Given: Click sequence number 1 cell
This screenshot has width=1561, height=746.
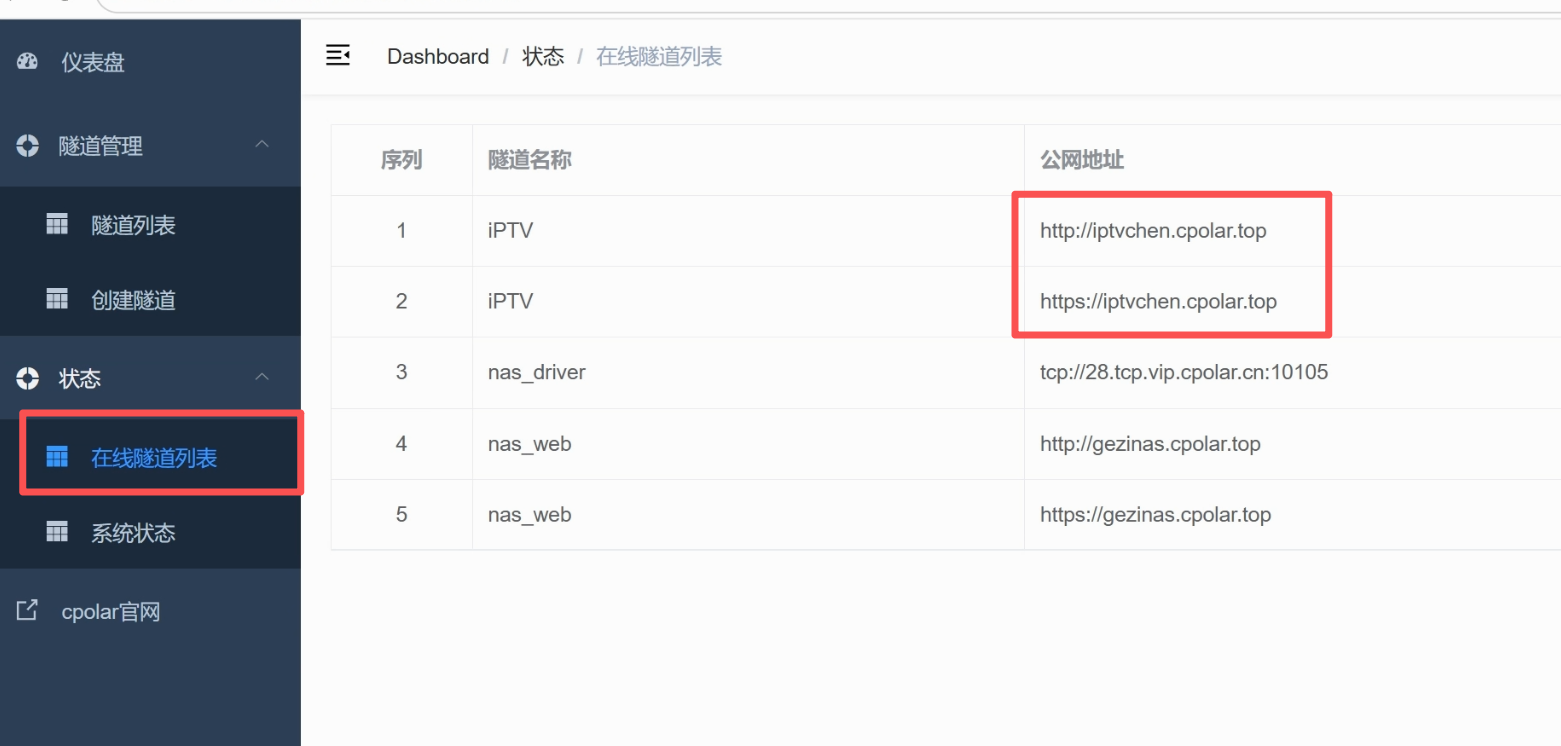Looking at the screenshot, I should pos(401,231).
